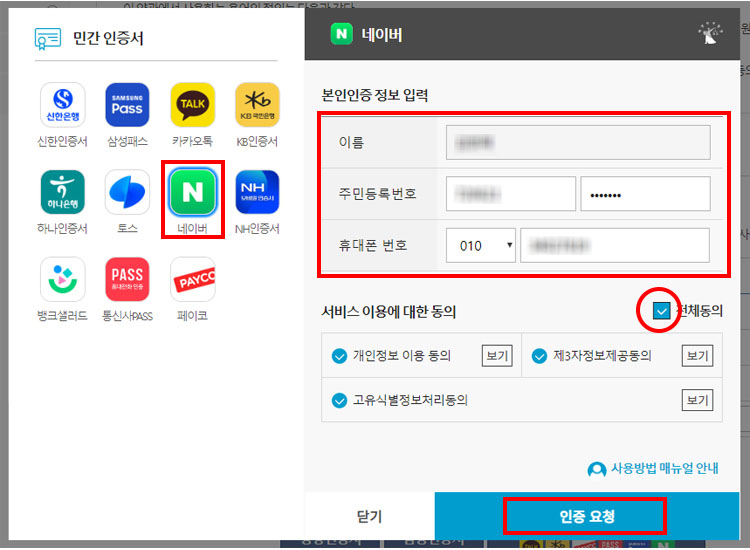Pick the KB인증서 icon
Image resolution: width=750 pixels, height=550 pixels.
pos(257,105)
